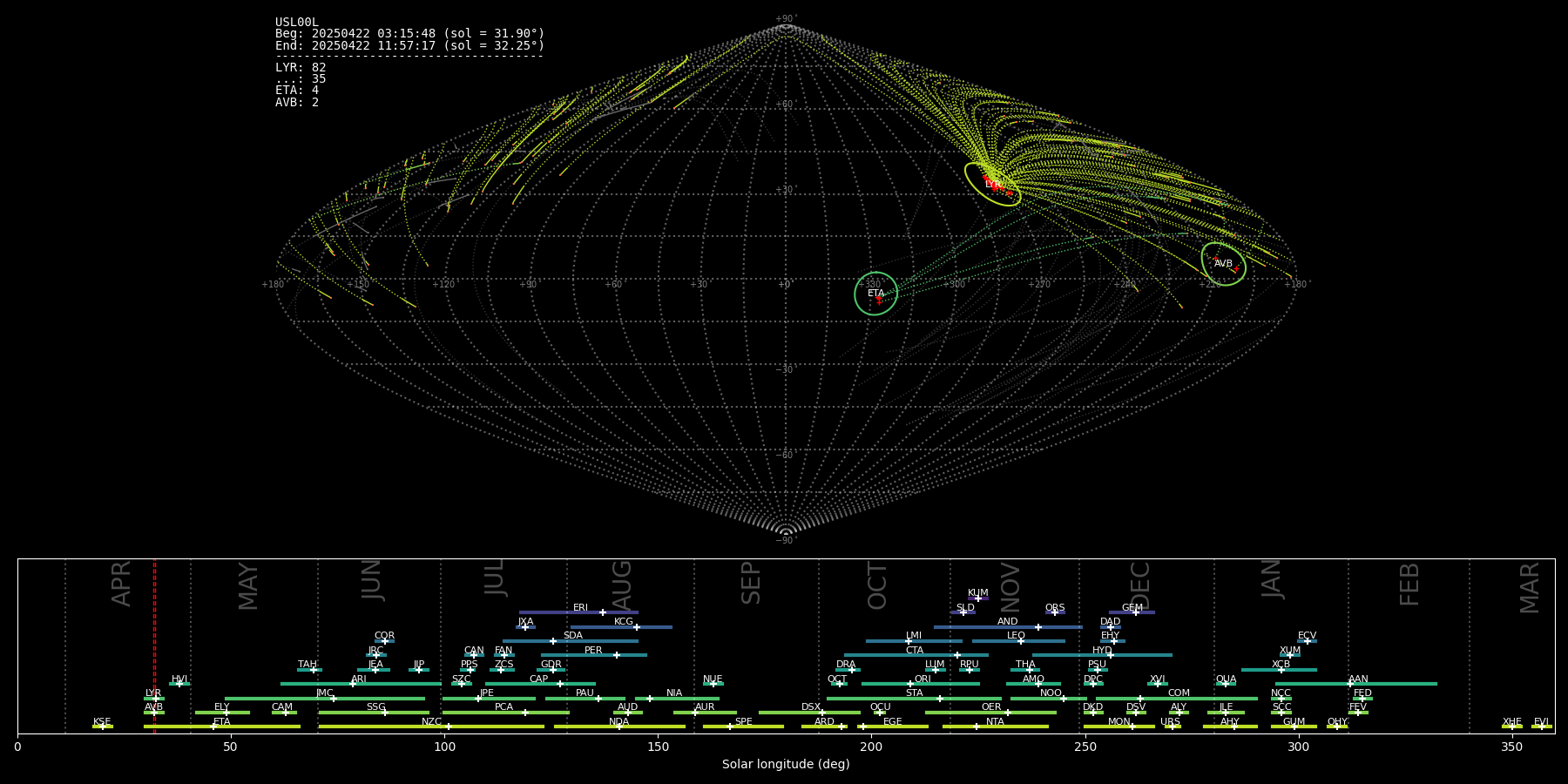Select the NIA shower bar in timeline

pos(677,698)
